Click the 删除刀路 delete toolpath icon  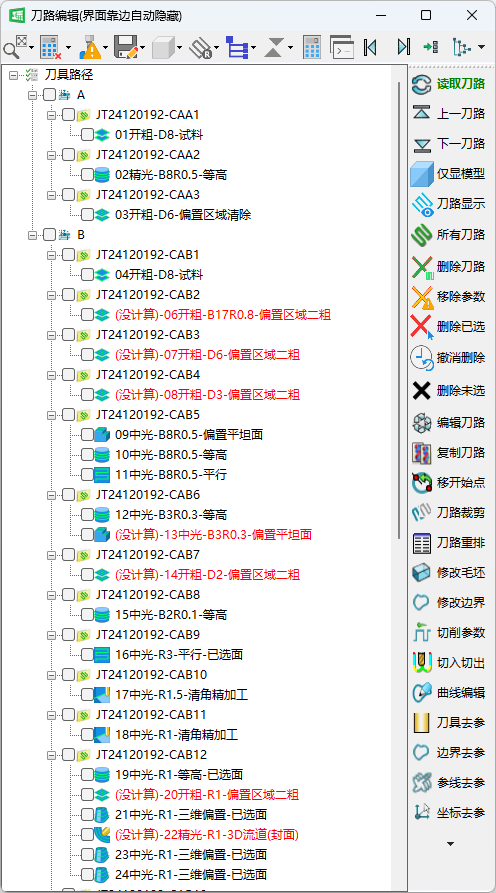point(422,266)
